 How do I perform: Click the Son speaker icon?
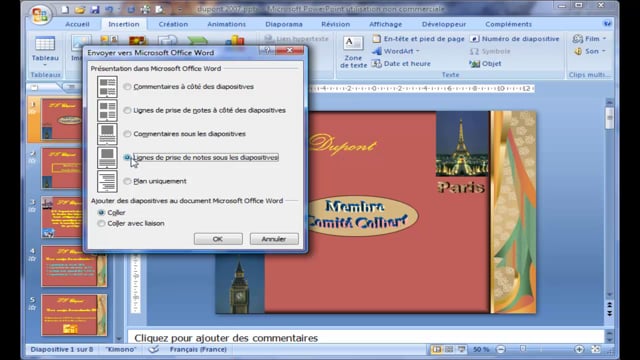(x=578, y=51)
